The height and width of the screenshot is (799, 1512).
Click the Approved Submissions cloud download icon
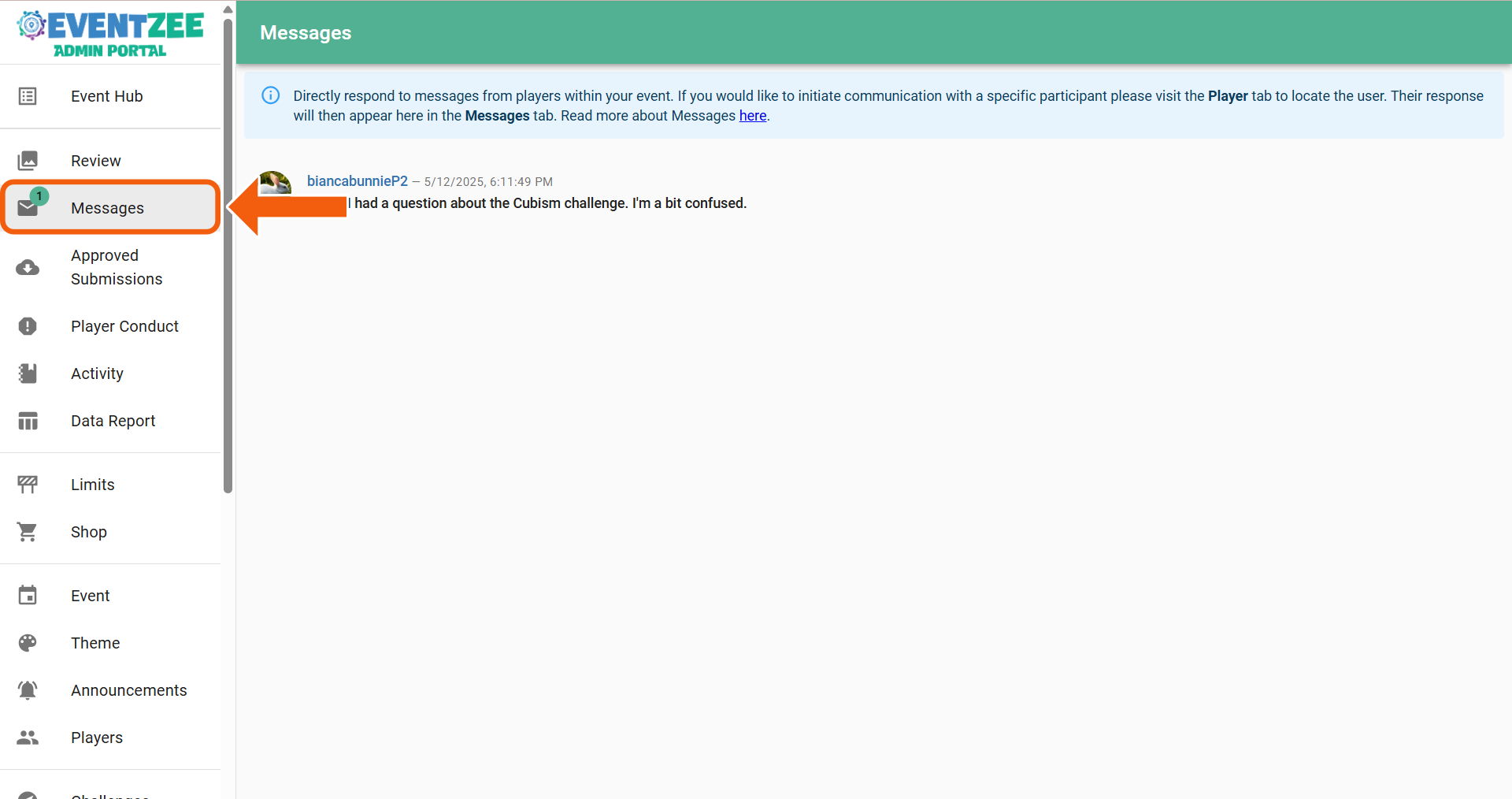(28, 267)
